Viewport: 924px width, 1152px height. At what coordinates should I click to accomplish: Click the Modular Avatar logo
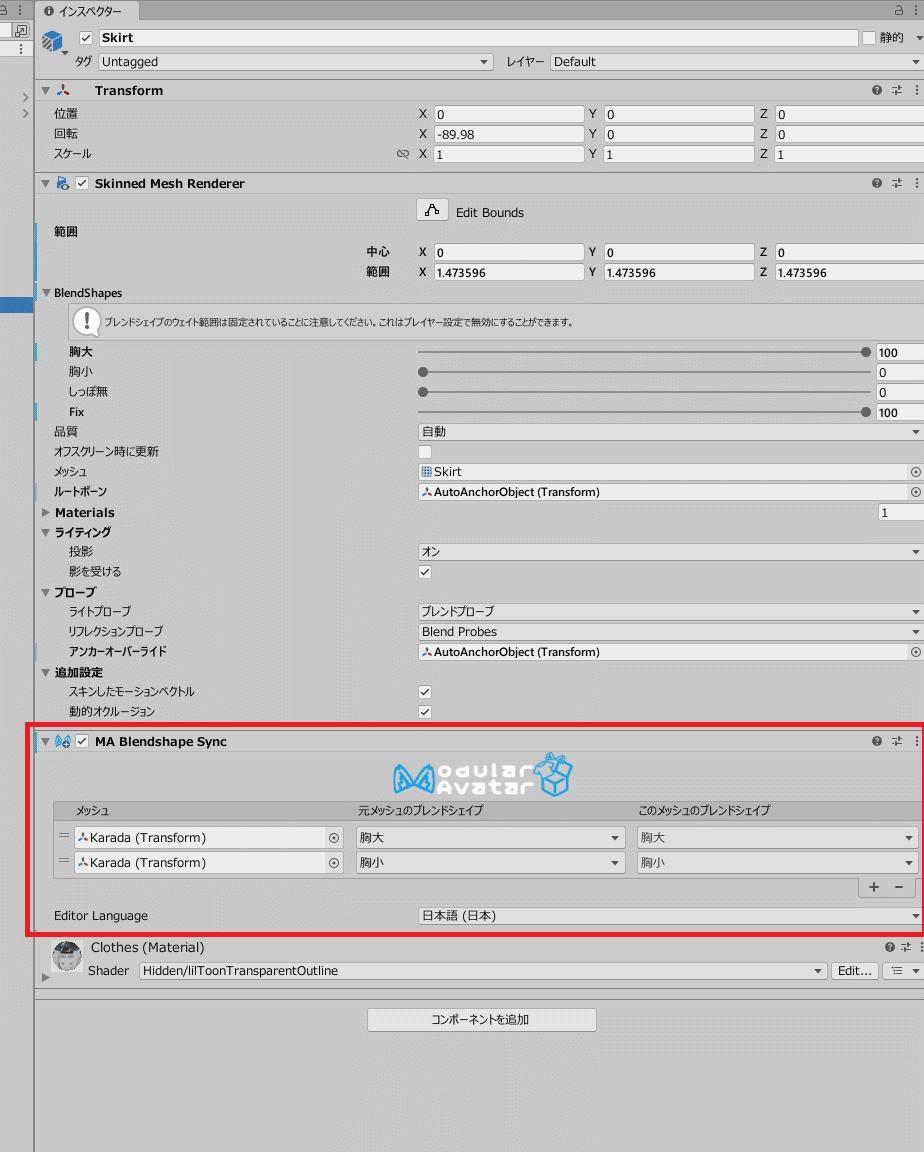coord(483,776)
